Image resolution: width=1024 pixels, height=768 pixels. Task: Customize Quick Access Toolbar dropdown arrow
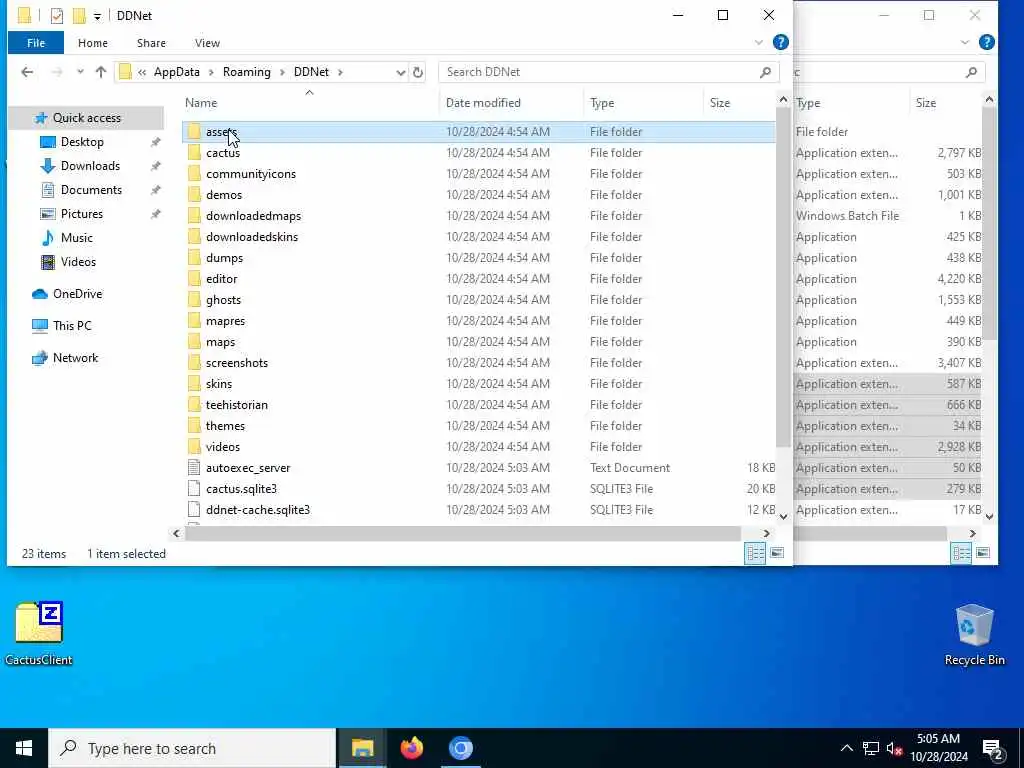97,16
